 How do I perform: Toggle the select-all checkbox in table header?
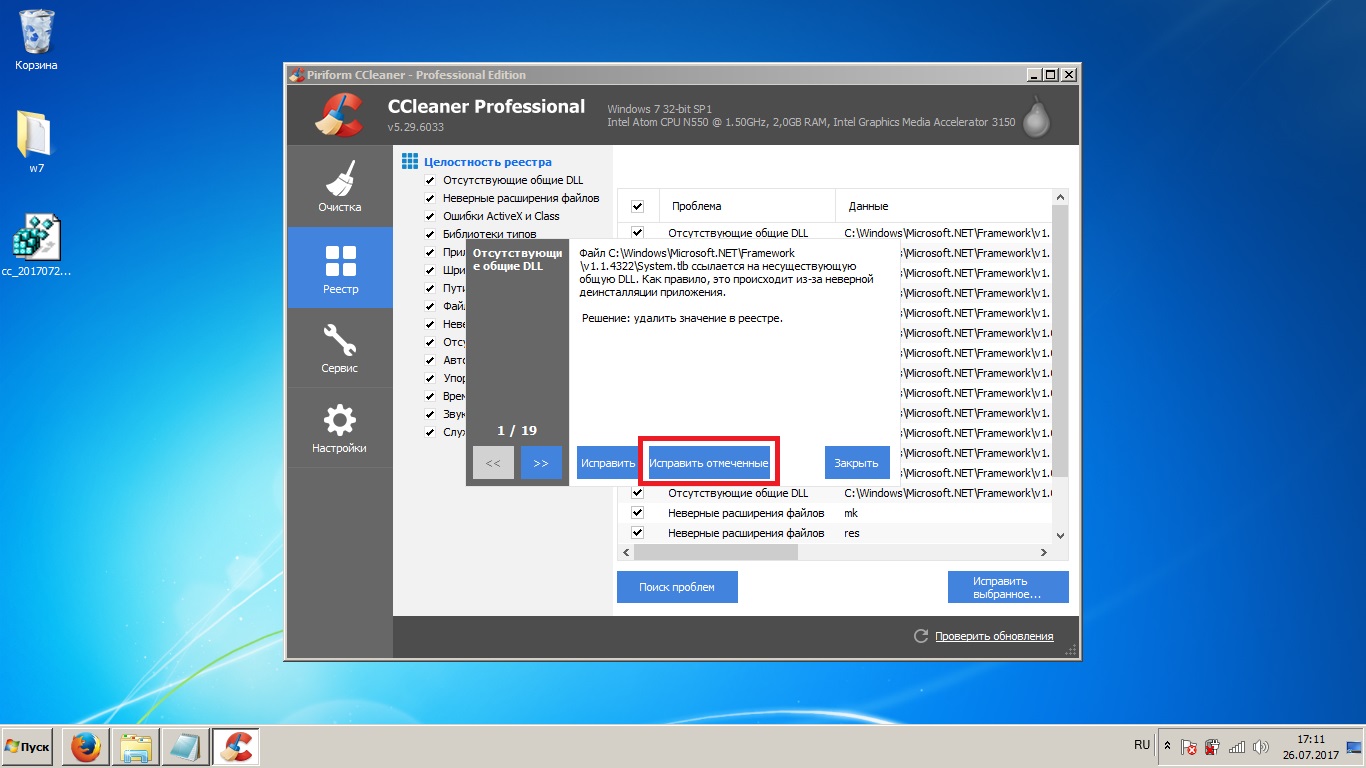point(637,206)
